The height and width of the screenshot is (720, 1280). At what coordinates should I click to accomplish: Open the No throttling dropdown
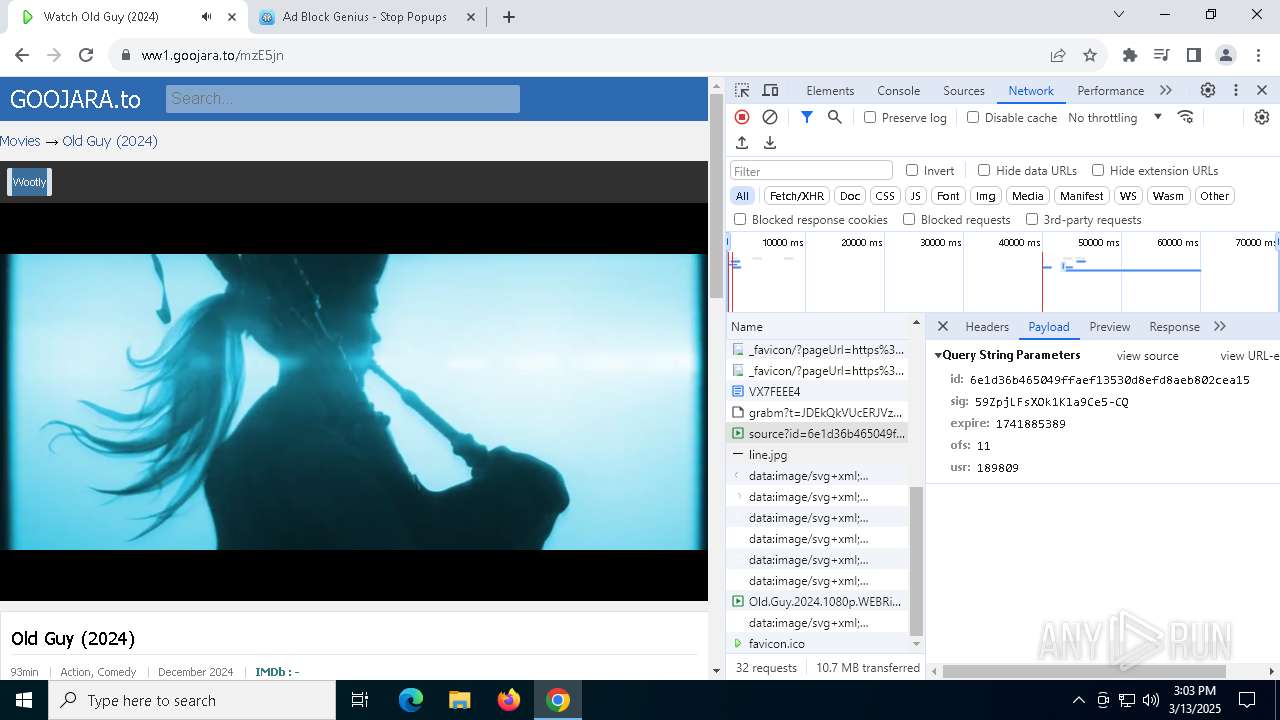1115,117
